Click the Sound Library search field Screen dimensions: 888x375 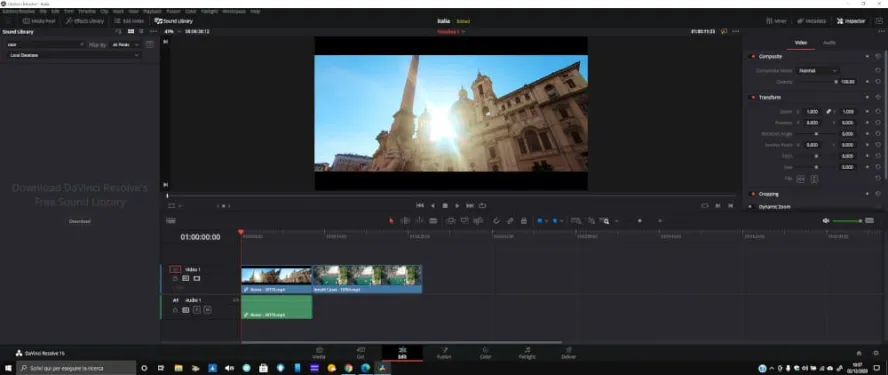[45, 44]
